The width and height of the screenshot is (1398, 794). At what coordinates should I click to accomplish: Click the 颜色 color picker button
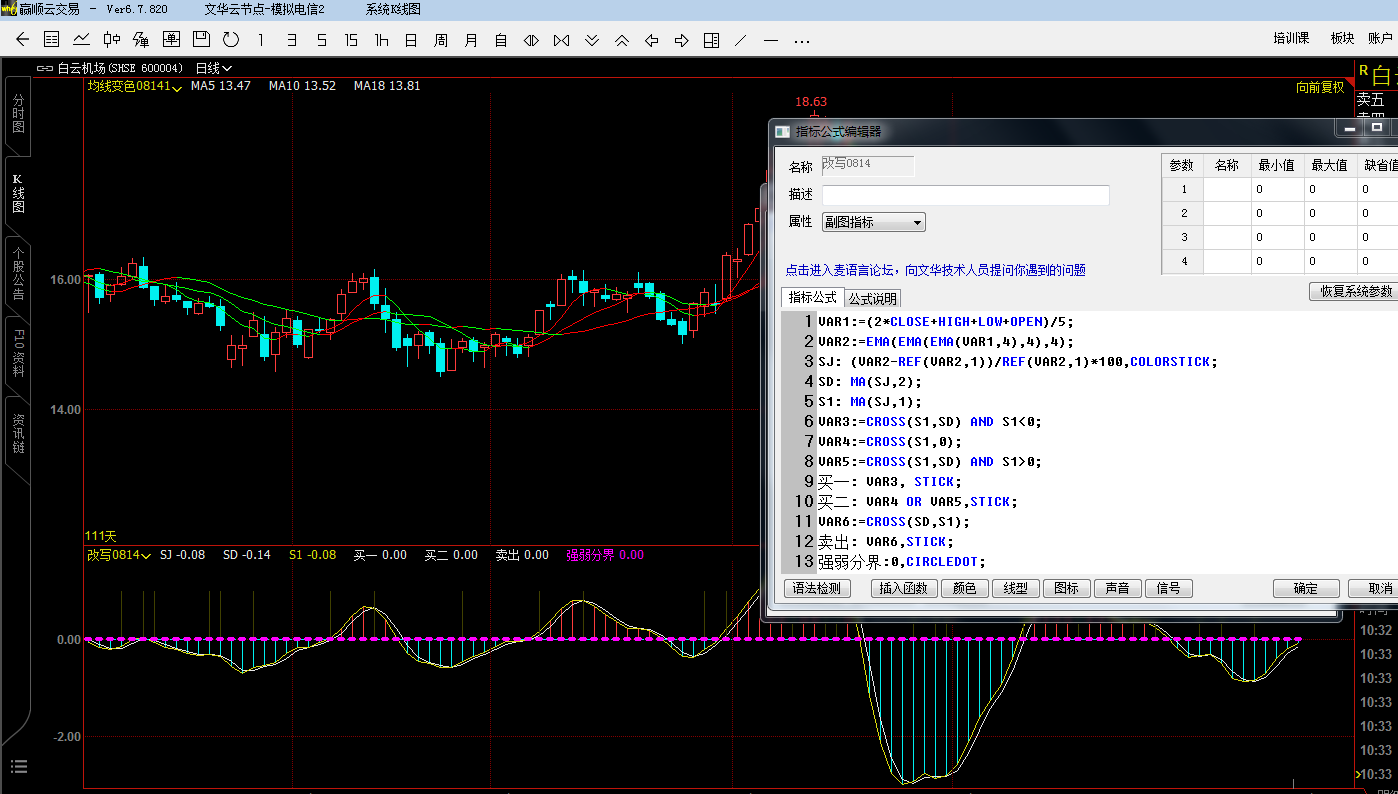tap(965, 588)
